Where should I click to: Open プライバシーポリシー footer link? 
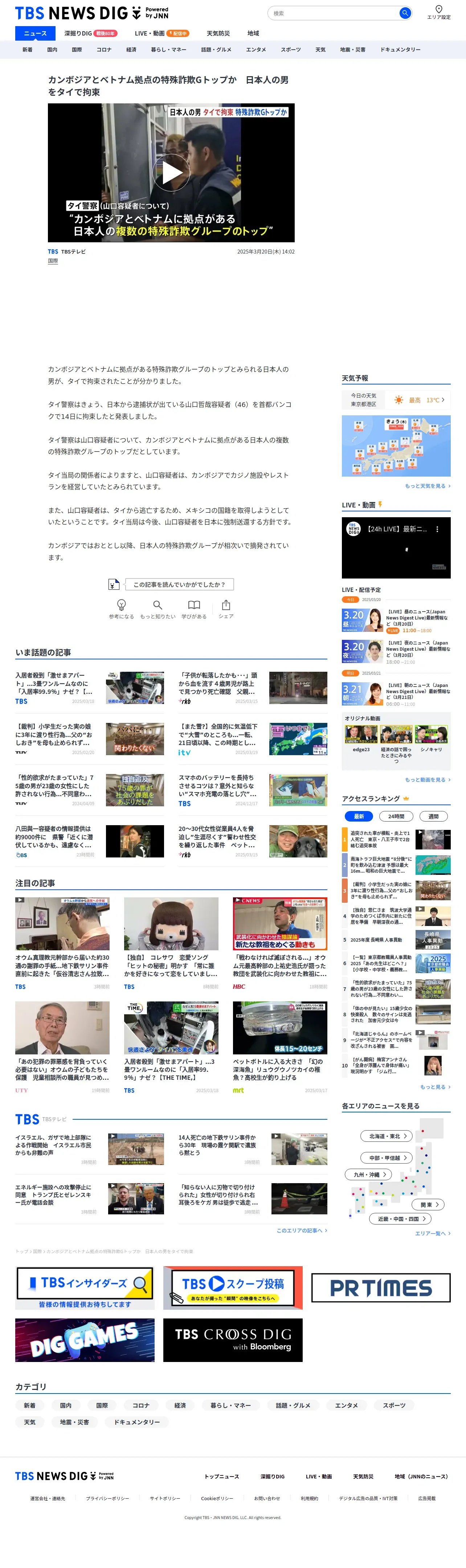[107, 1499]
